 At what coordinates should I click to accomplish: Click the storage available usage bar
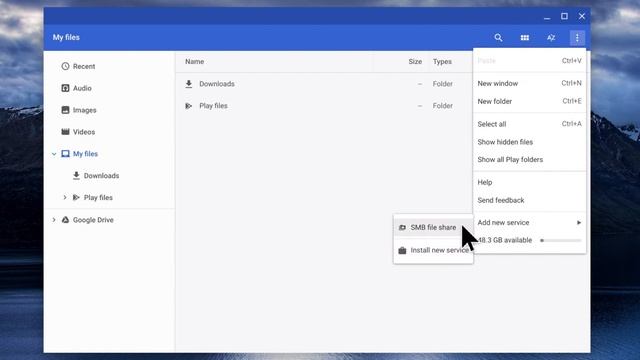[x=561, y=240]
